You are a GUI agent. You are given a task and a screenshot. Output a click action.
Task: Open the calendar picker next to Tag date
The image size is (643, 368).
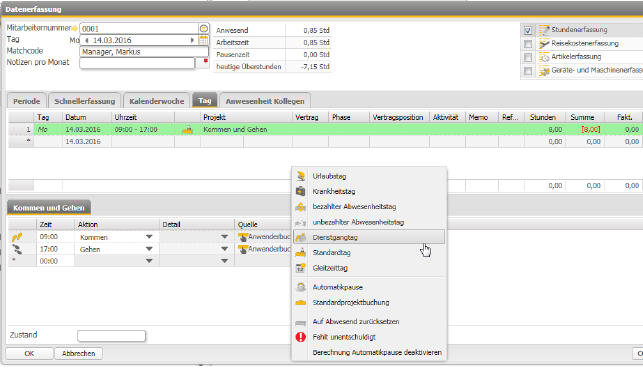tap(203, 40)
